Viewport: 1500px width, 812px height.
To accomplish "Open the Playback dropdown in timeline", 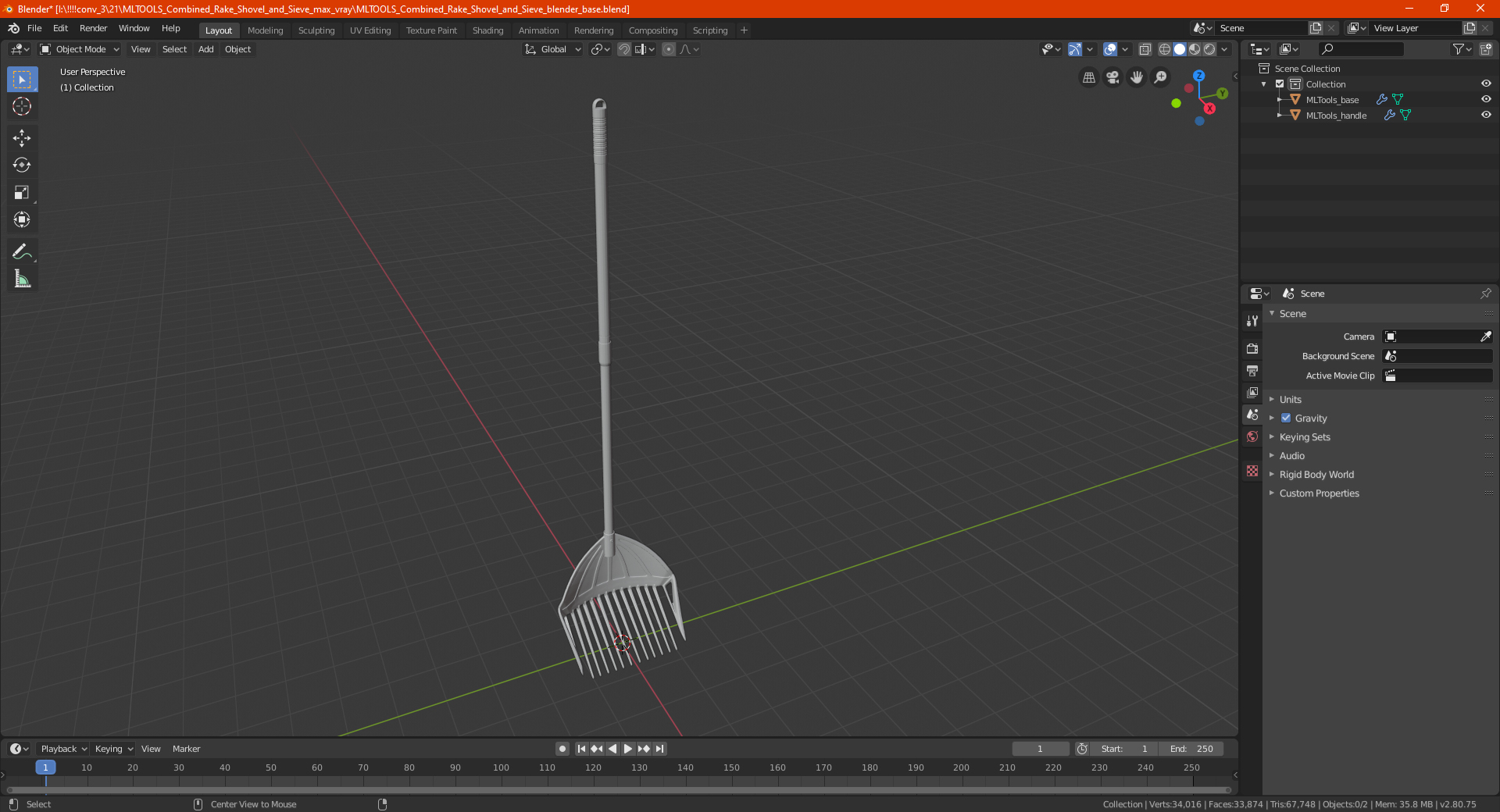I will [63, 749].
